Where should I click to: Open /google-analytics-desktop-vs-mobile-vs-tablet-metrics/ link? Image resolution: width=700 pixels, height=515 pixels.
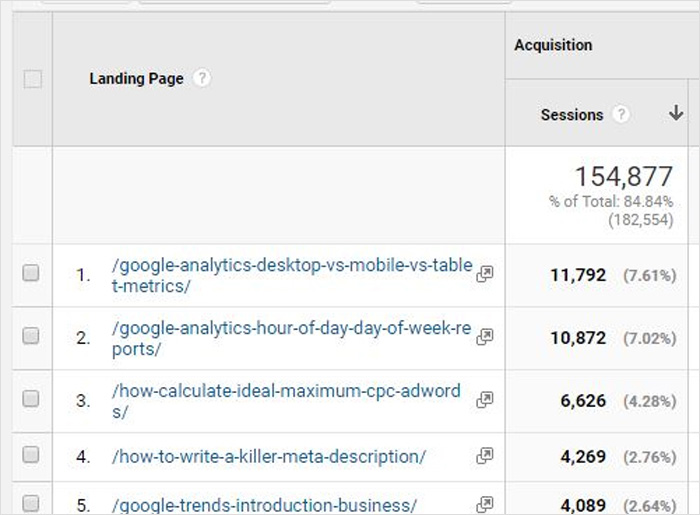click(x=292, y=275)
